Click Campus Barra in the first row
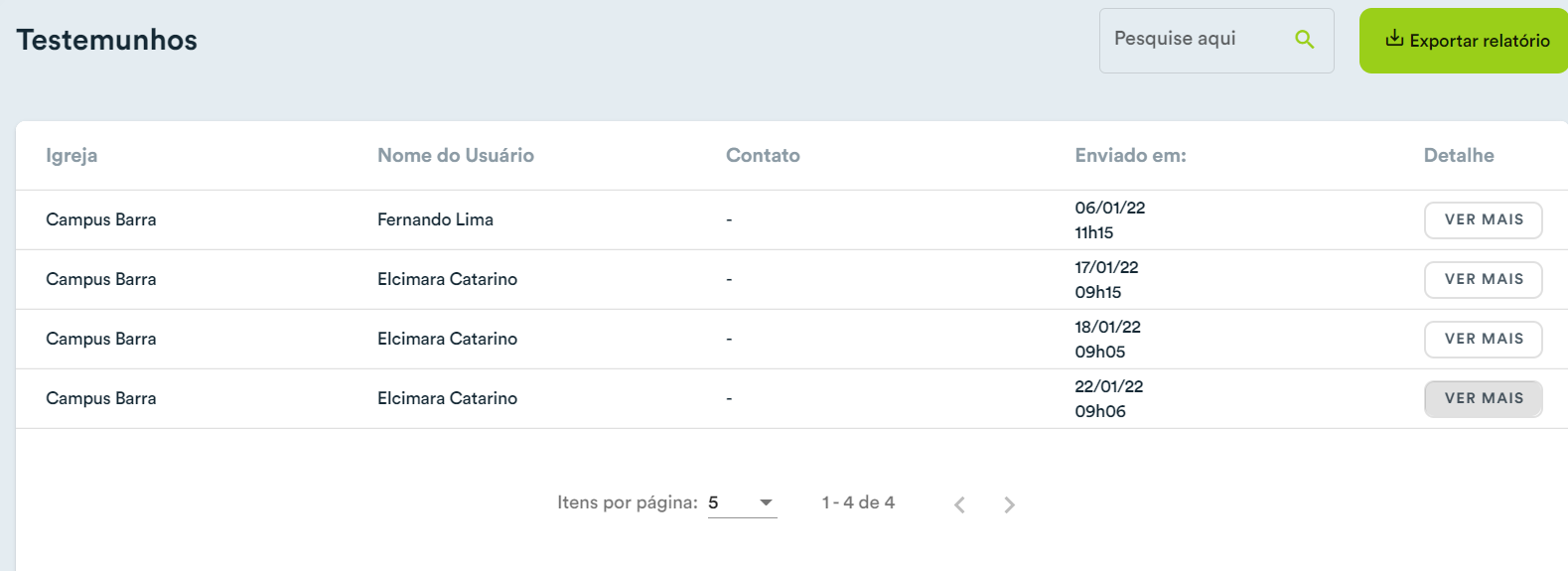1568x571 pixels. pos(101,219)
